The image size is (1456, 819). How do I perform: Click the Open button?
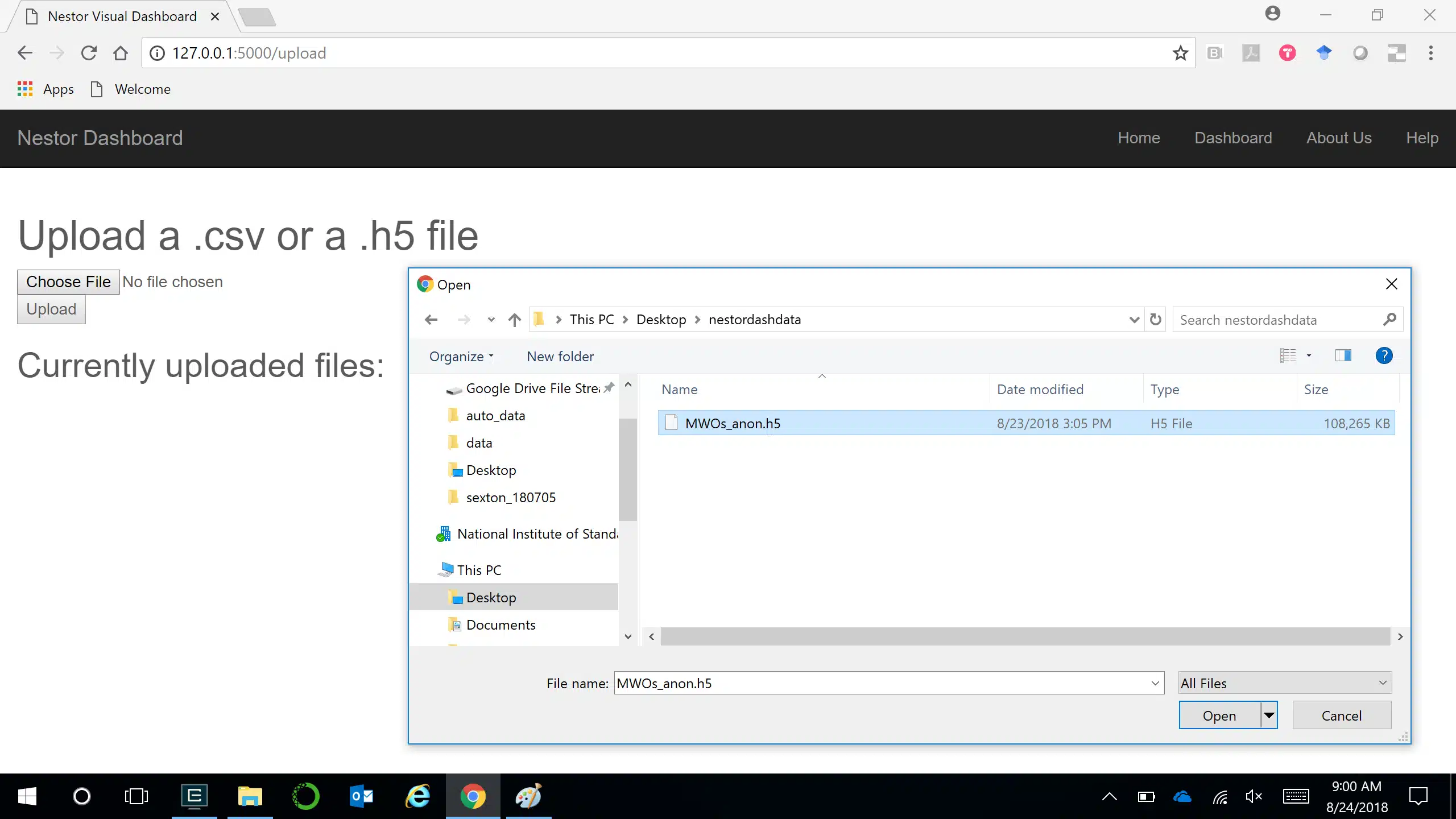click(x=1219, y=715)
